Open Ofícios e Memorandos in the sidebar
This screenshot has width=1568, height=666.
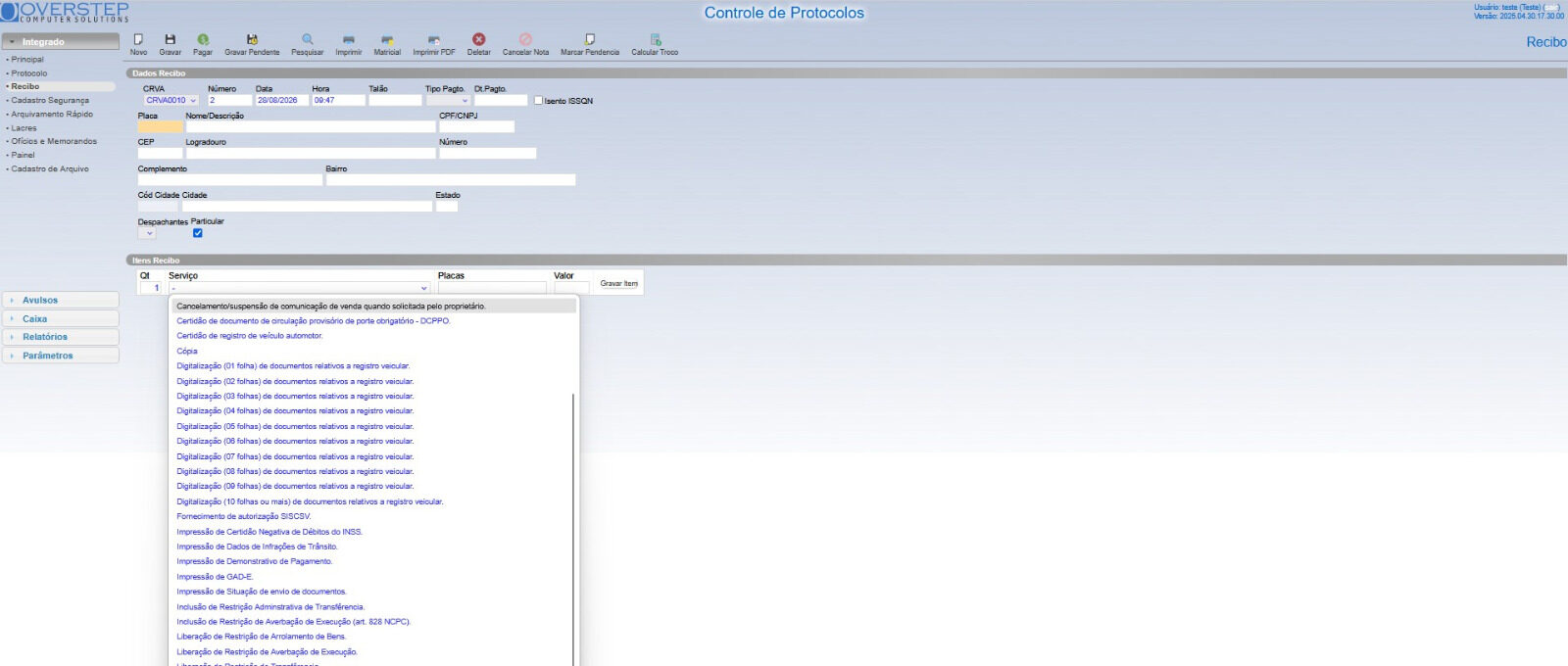click(x=54, y=141)
